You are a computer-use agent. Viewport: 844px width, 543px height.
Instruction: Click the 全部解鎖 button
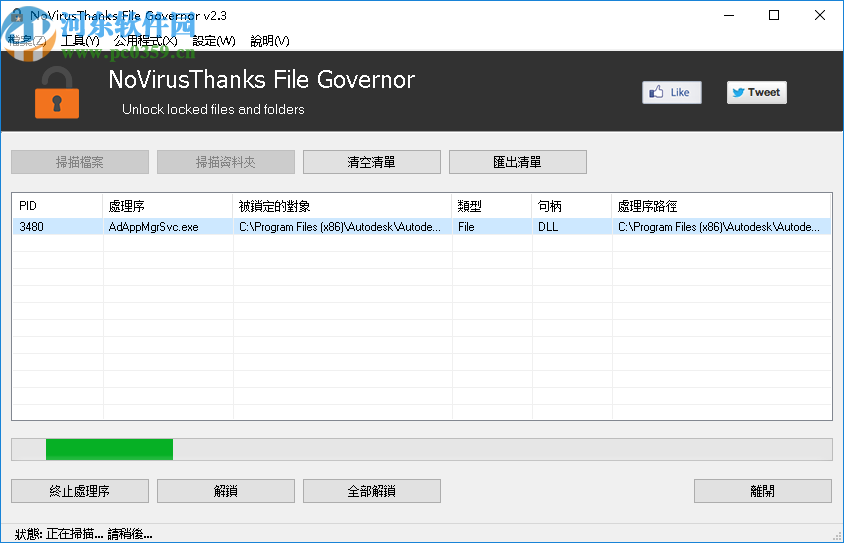click(371, 491)
